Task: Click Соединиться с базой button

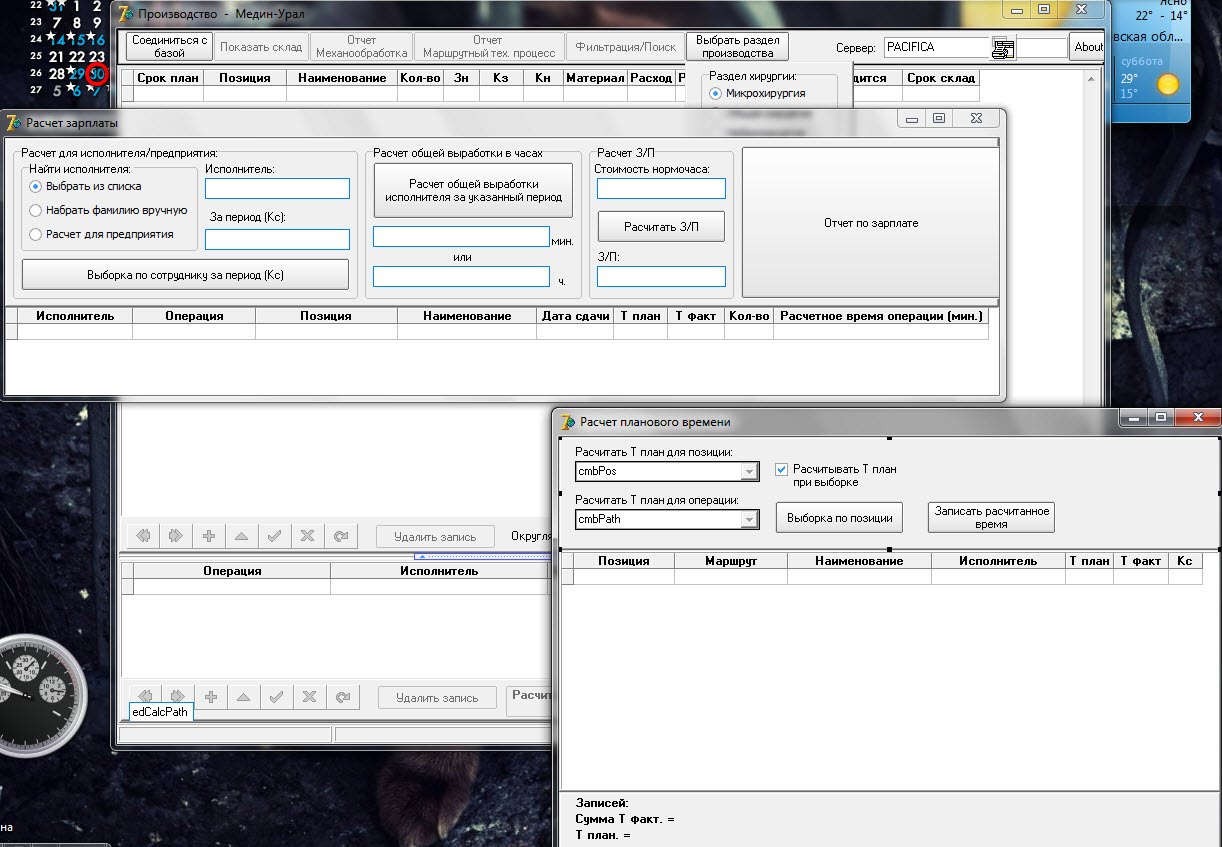Action: tap(170, 47)
